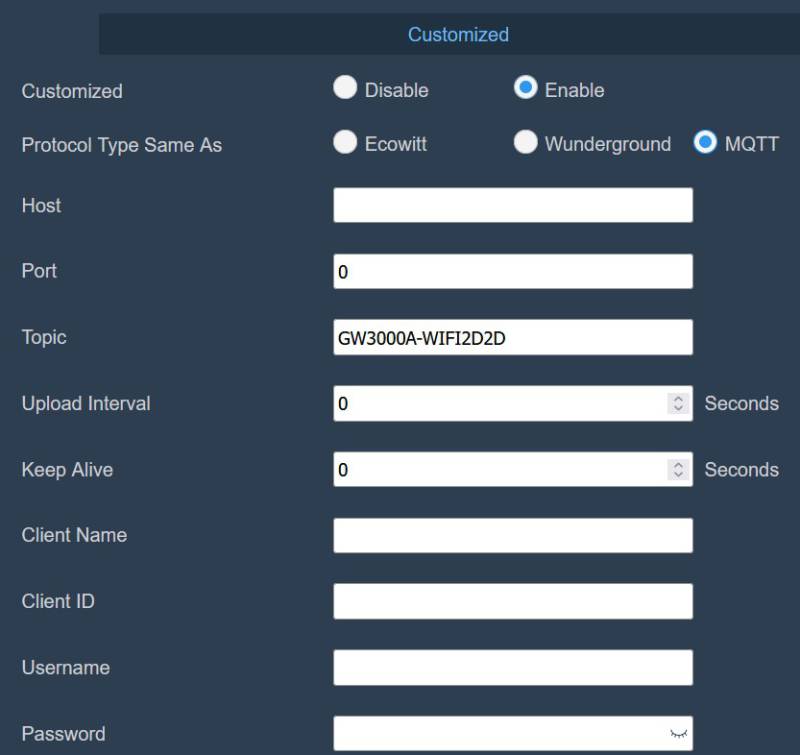Enable the Customized upload service
This screenshot has height=755, width=800.
(x=525, y=88)
